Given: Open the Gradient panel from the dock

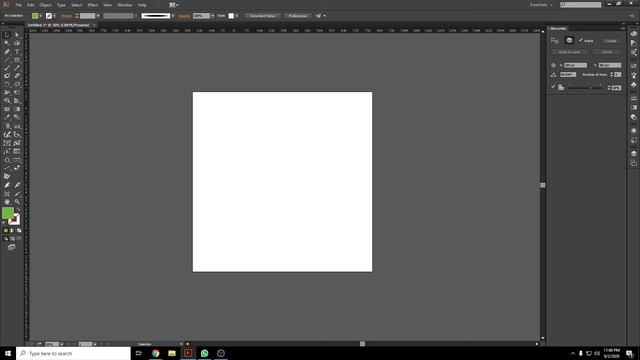Looking at the screenshot, I should (x=633, y=107).
